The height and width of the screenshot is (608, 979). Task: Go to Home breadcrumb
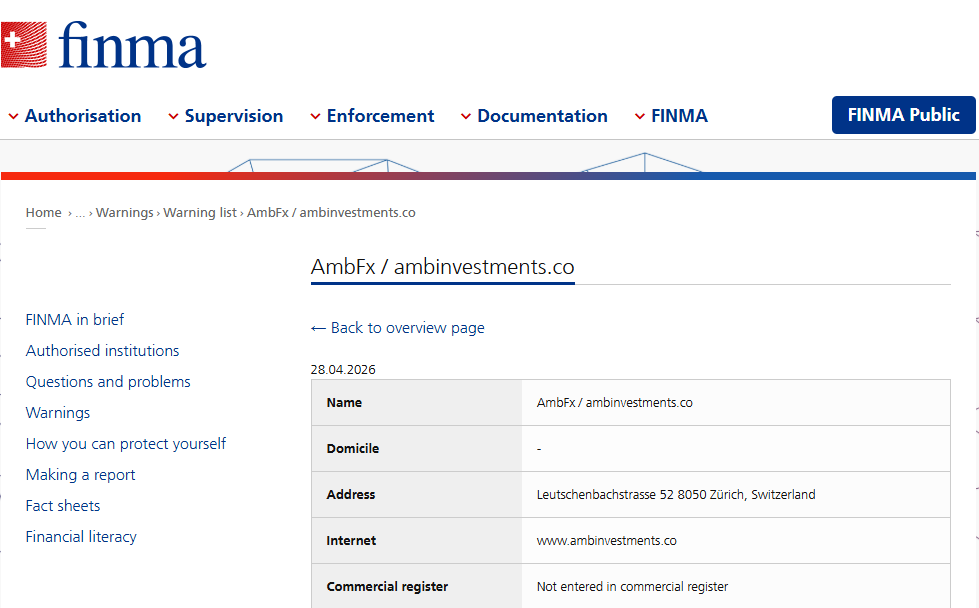pyautogui.click(x=44, y=213)
